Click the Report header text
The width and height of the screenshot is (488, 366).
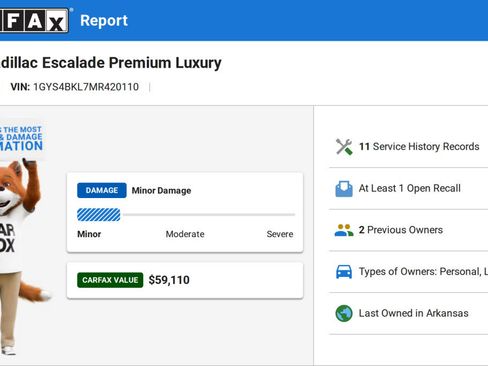104,21
